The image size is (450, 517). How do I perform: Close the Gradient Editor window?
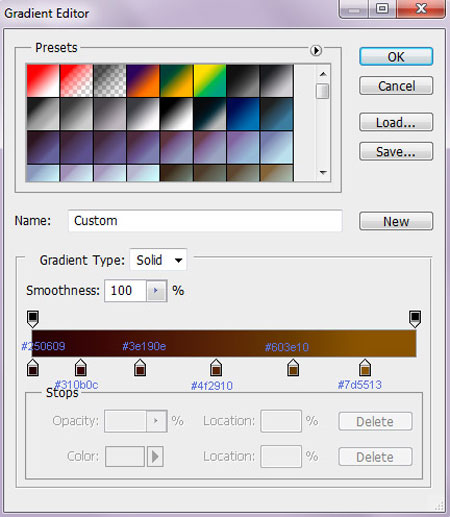coord(421,9)
